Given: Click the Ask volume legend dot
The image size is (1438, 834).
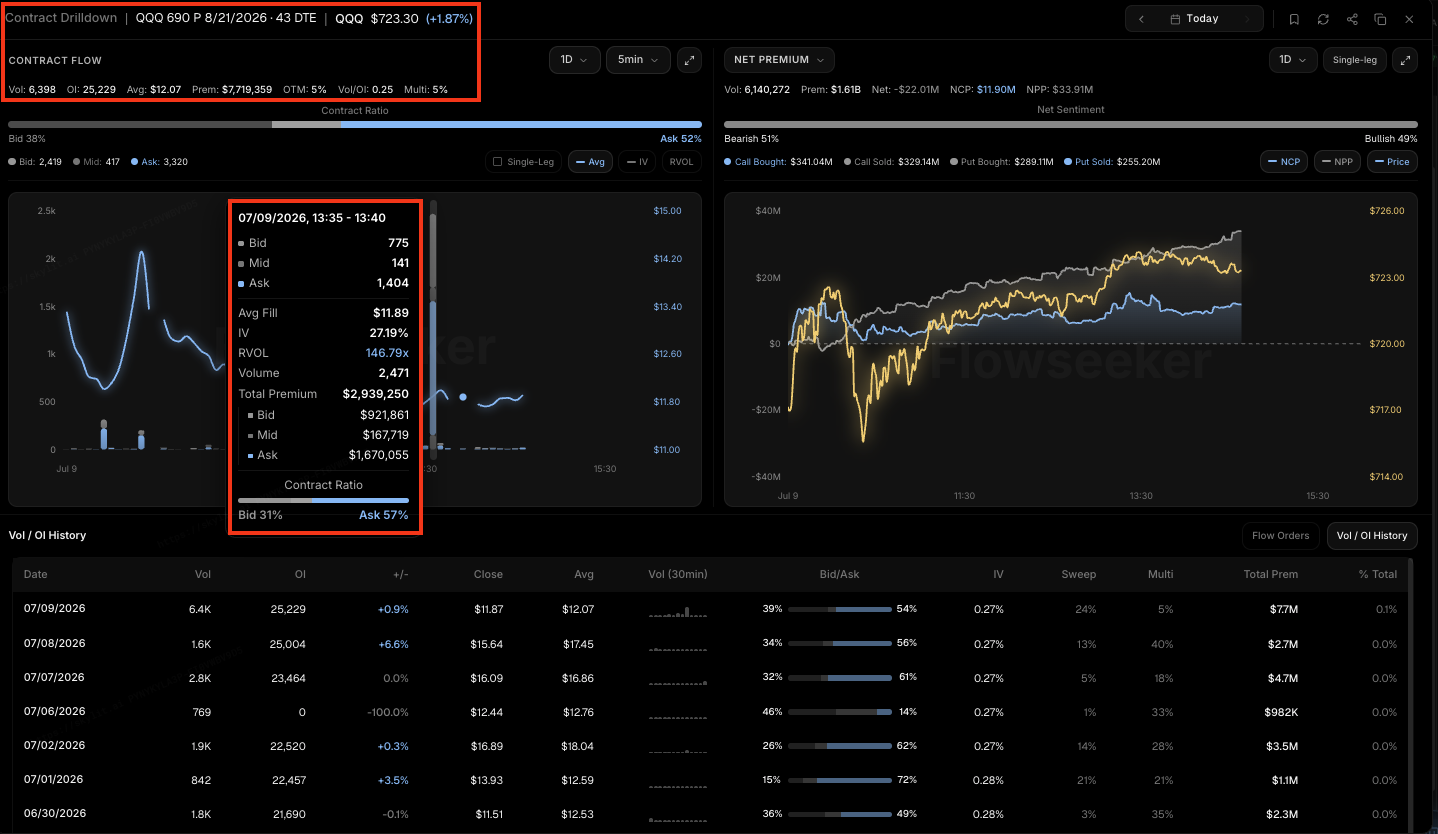Looking at the screenshot, I should tap(135, 162).
